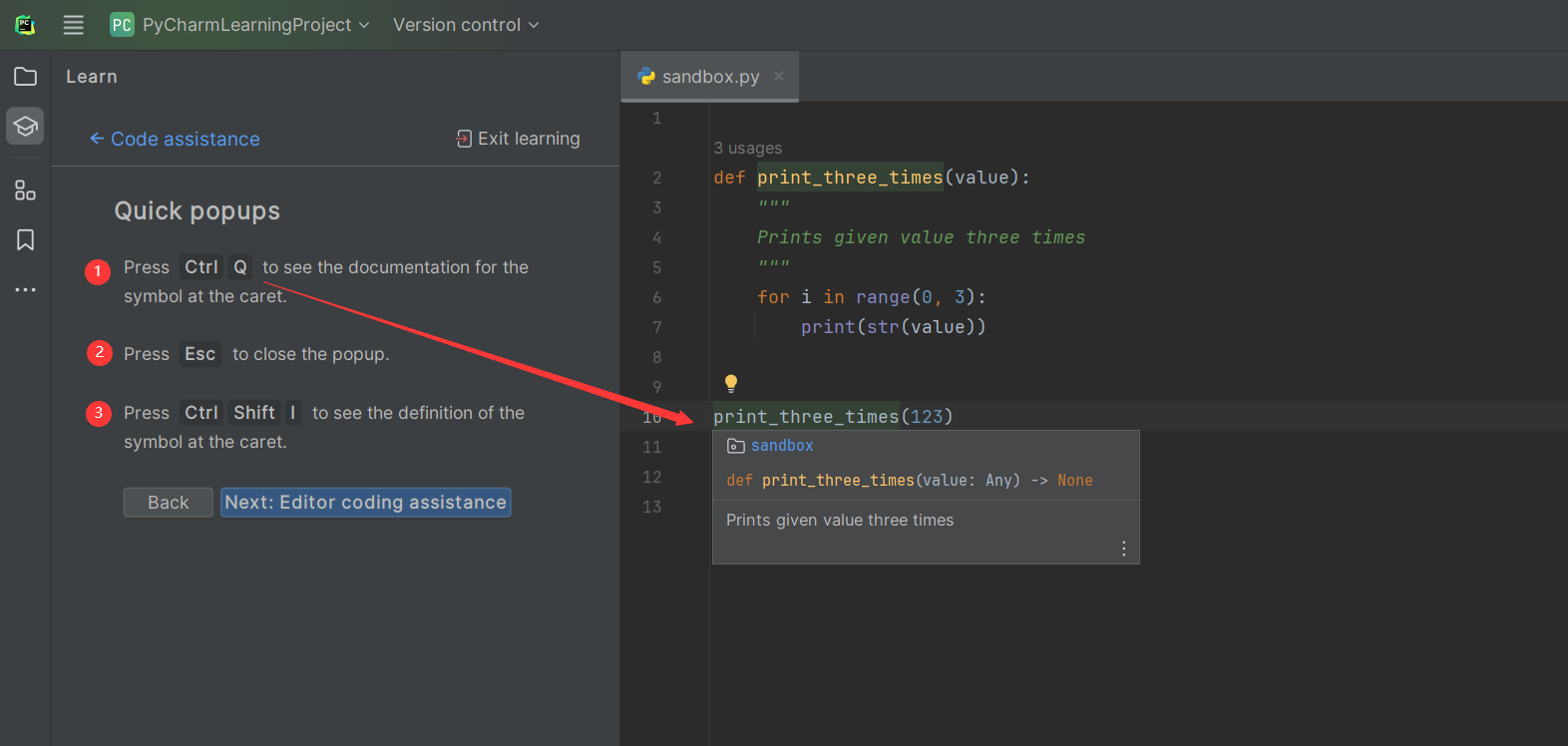Place caret in print_three_times(123) call
This screenshot has height=746, width=1568.
pyautogui.click(x=833, y=416)
